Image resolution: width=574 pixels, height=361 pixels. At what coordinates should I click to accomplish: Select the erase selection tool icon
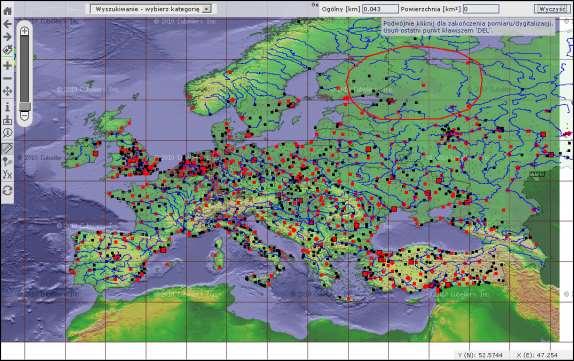7,49
